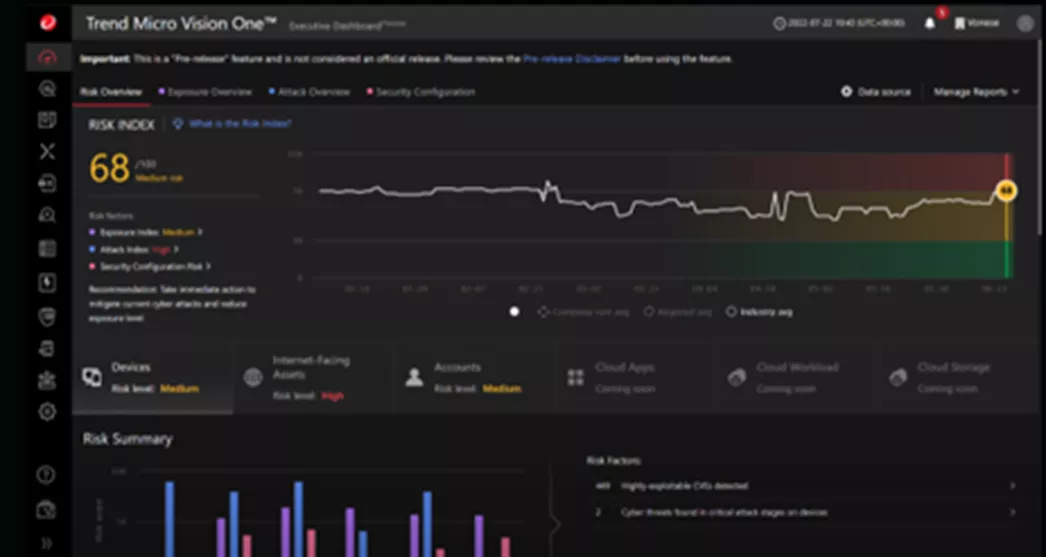This screenshot has width=1046, height=557.
Task: Select the Internet-Facing Assets card
Action: point(311,377)
